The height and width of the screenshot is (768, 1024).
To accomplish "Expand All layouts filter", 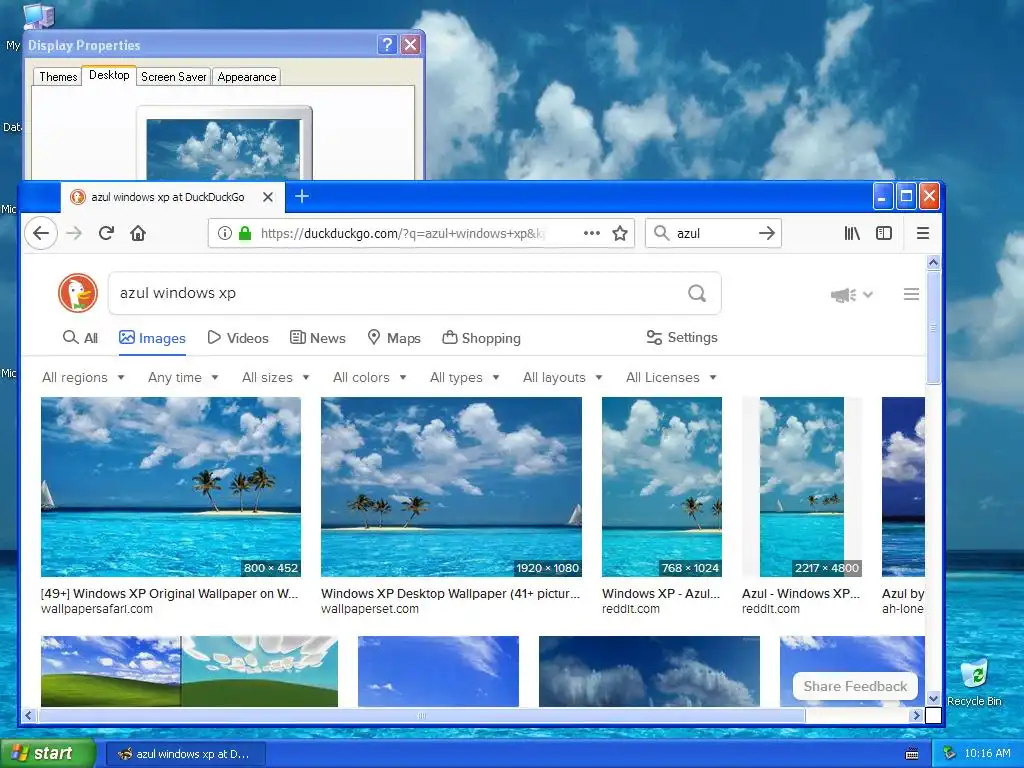I will [x=562, y=377].
